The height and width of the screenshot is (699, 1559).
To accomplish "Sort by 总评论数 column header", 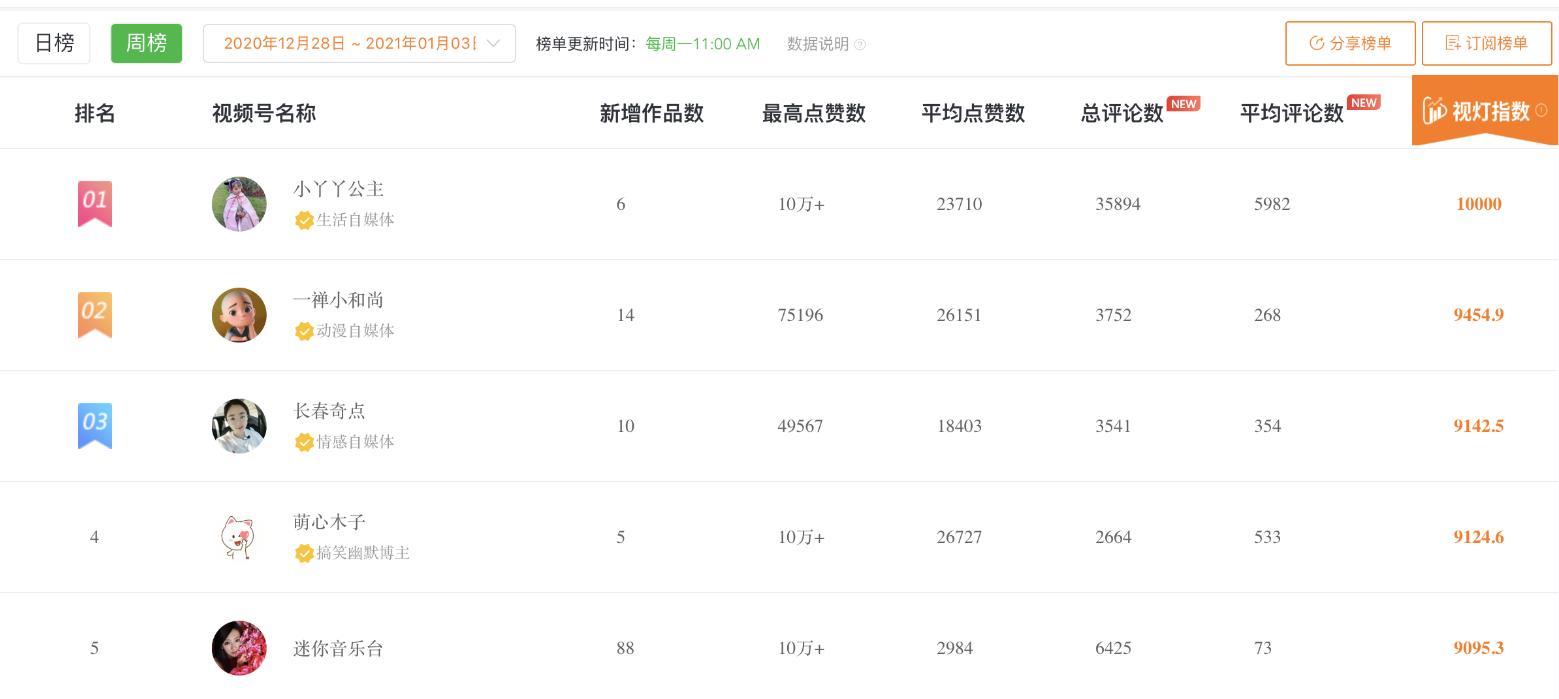I will pos(1122,113).
